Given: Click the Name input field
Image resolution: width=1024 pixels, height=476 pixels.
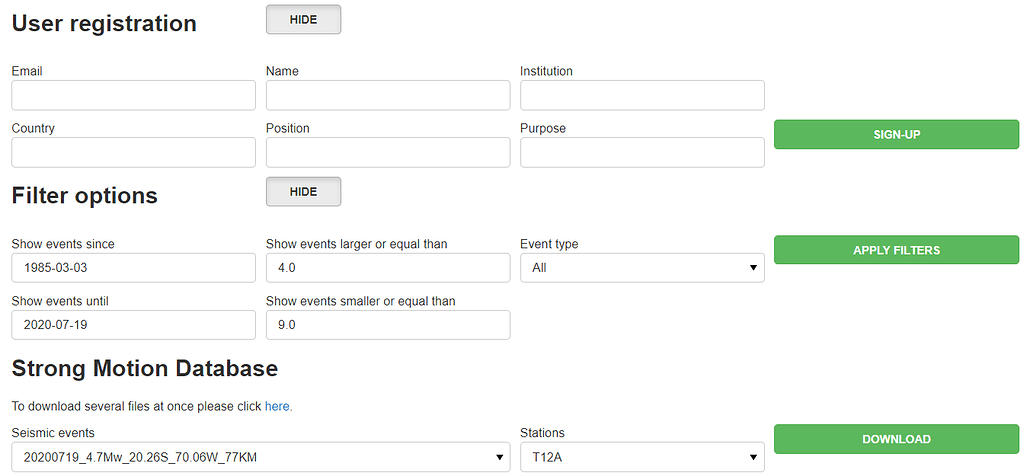Looking at the screenshot, I should pyautogui.click(x=388, y=95).
